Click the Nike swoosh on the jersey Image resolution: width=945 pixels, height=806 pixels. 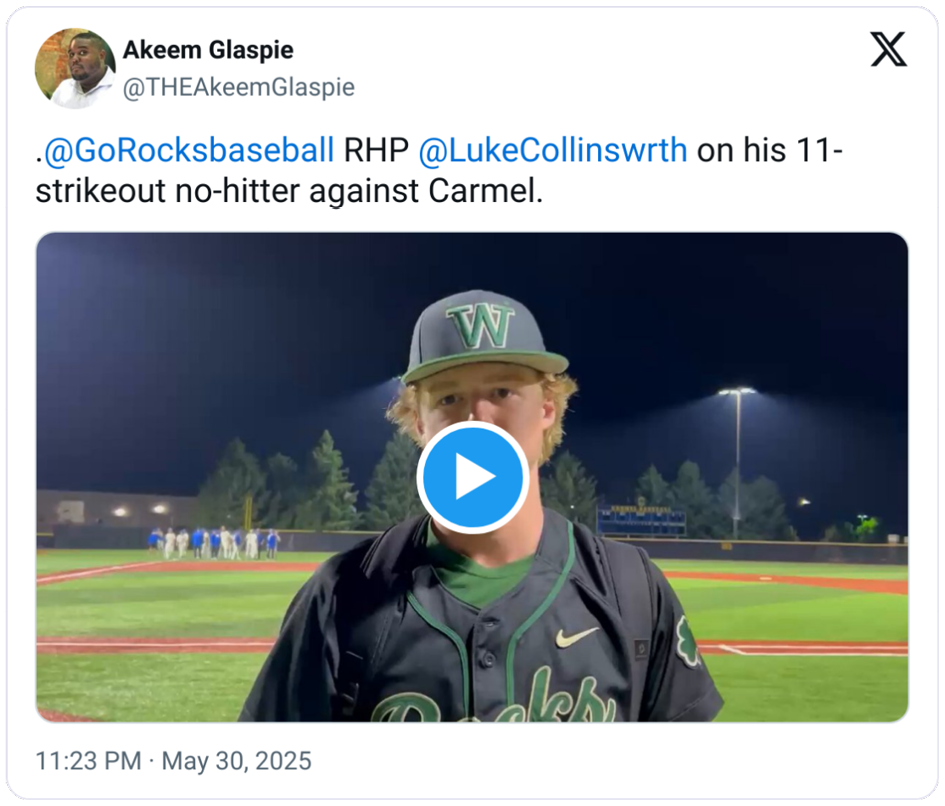[x=576, y=637]
